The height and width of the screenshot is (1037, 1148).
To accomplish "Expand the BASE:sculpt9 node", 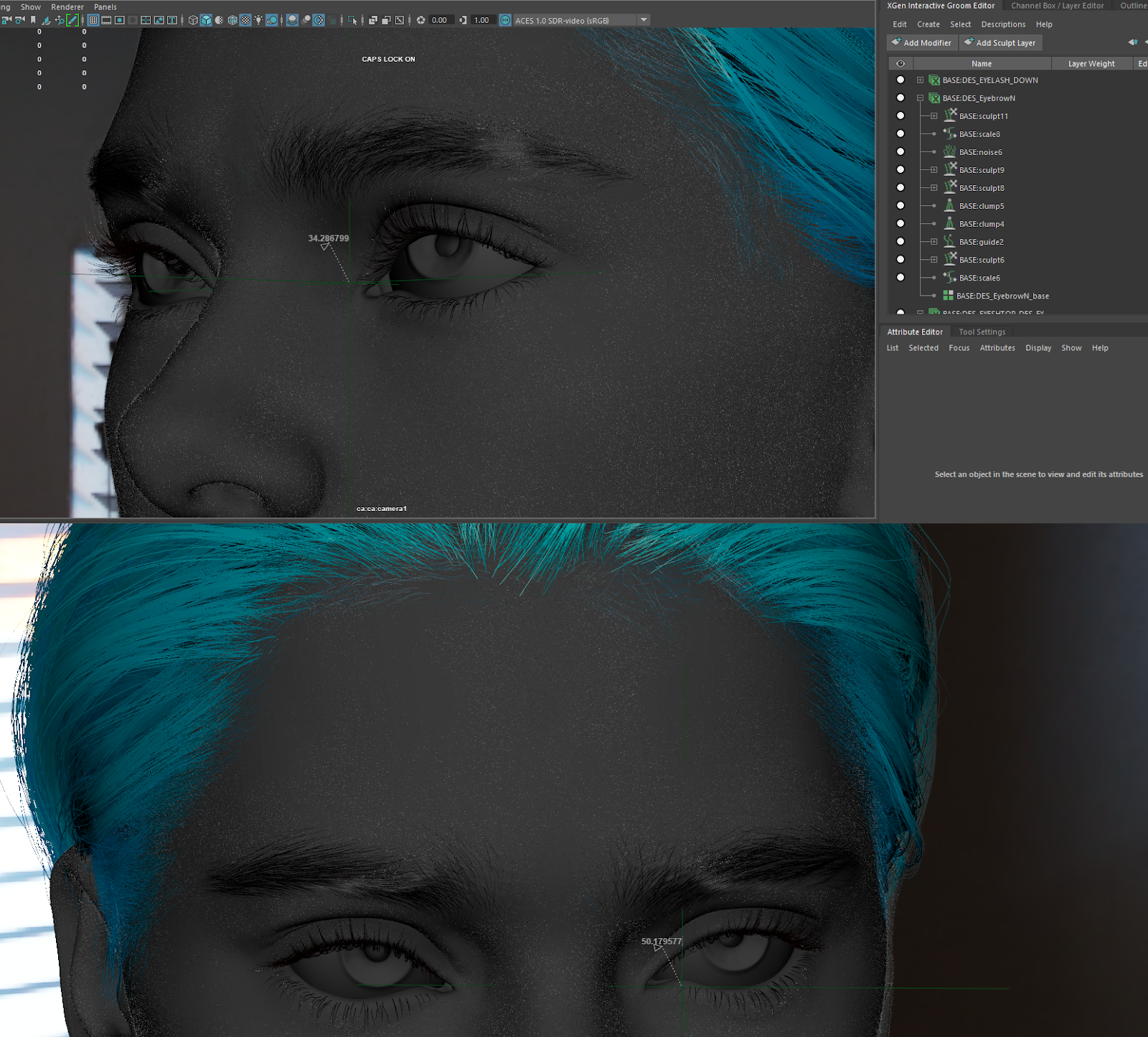I will (x=933, y=169).
